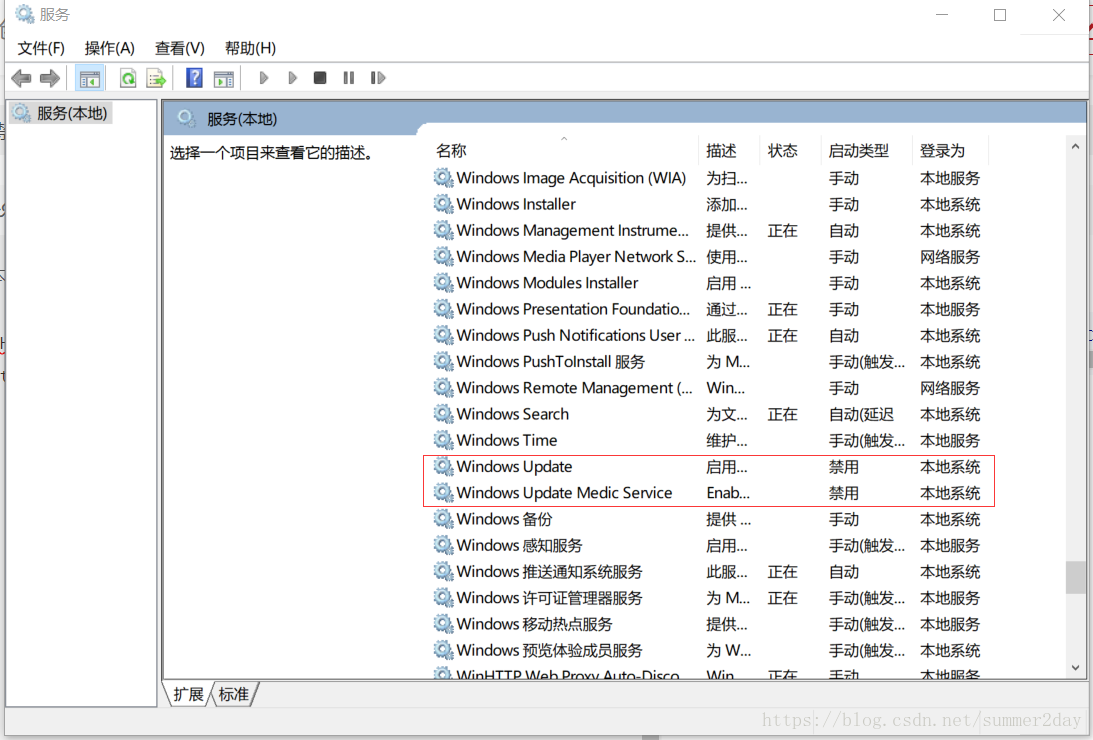1093x740 pixels.
Task: Click gear icon of Windows 备份 row
Action: pos(443,518)
